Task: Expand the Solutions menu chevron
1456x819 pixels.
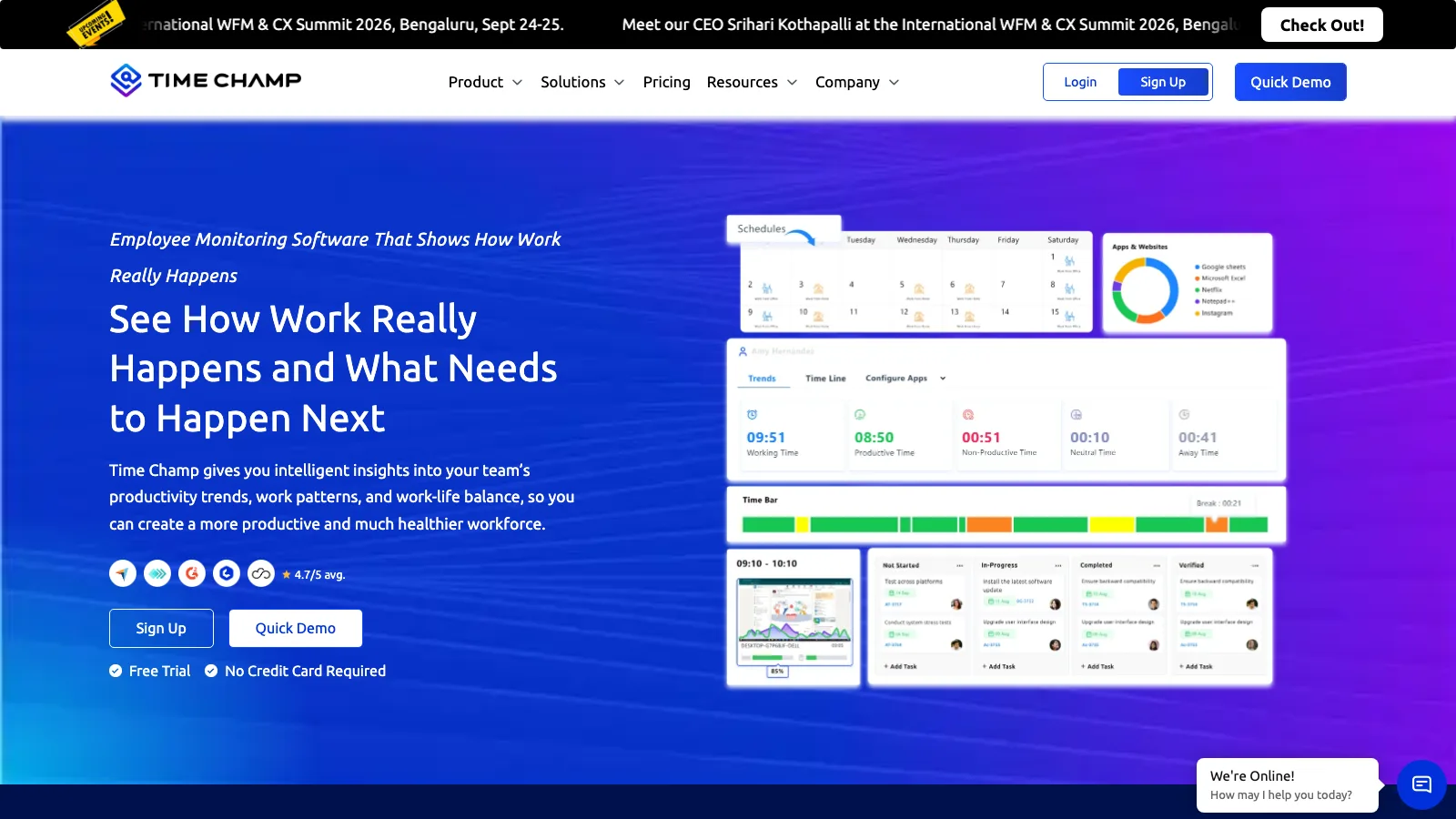Action: point(620,83)
